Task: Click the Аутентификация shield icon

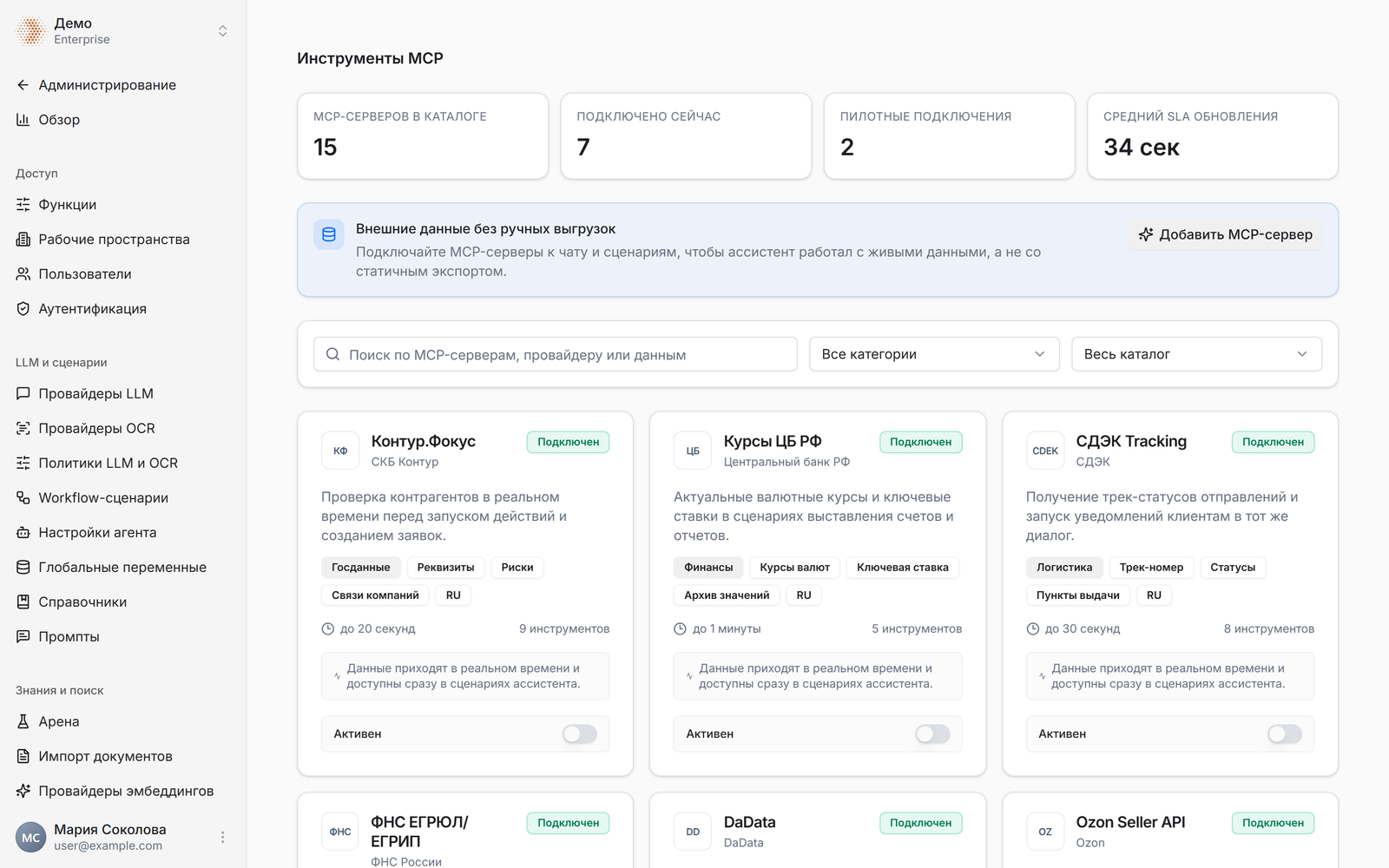Action: click(x=23, y=309)
